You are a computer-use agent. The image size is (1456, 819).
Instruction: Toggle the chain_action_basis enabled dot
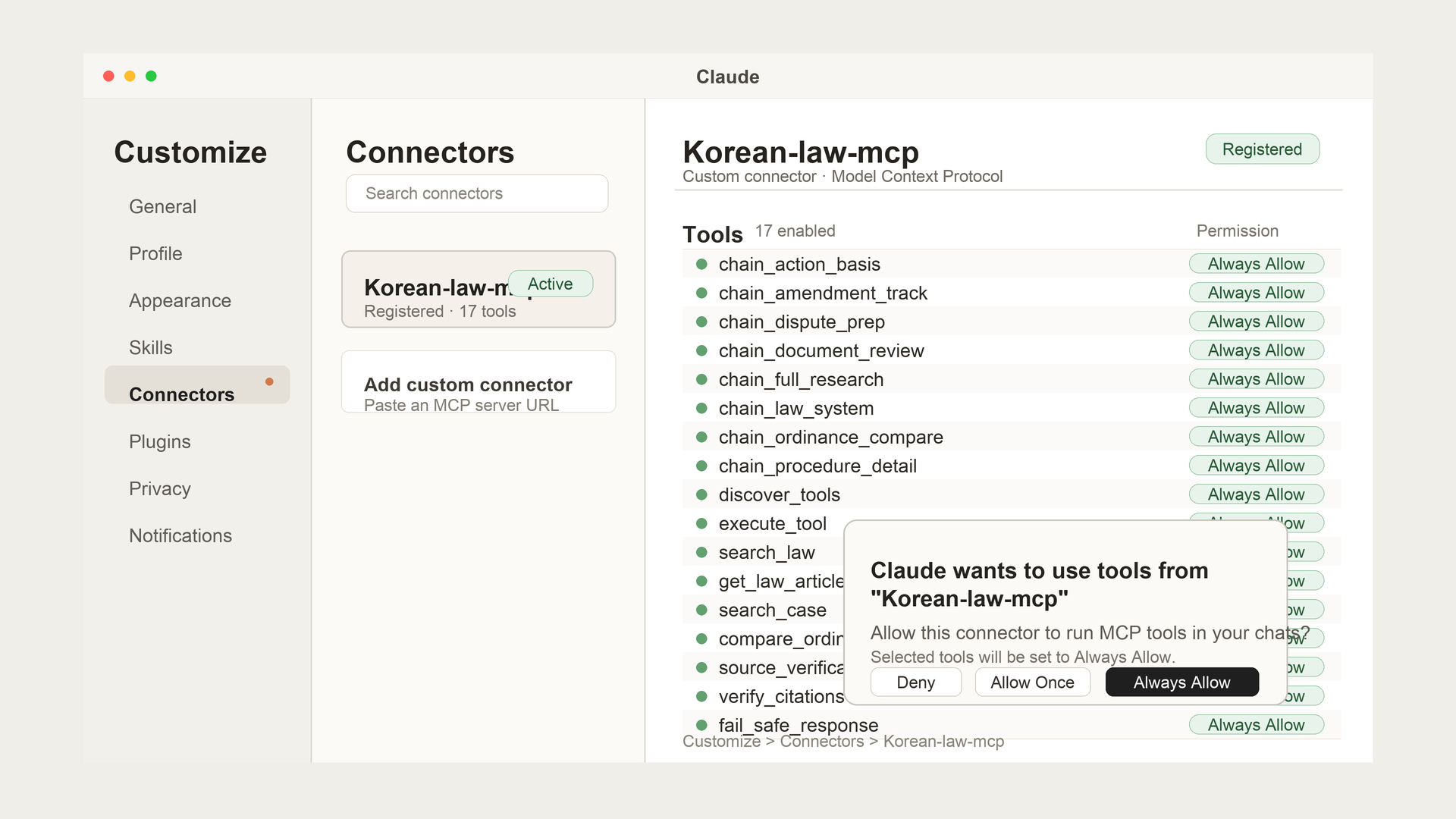coord(702,264)
